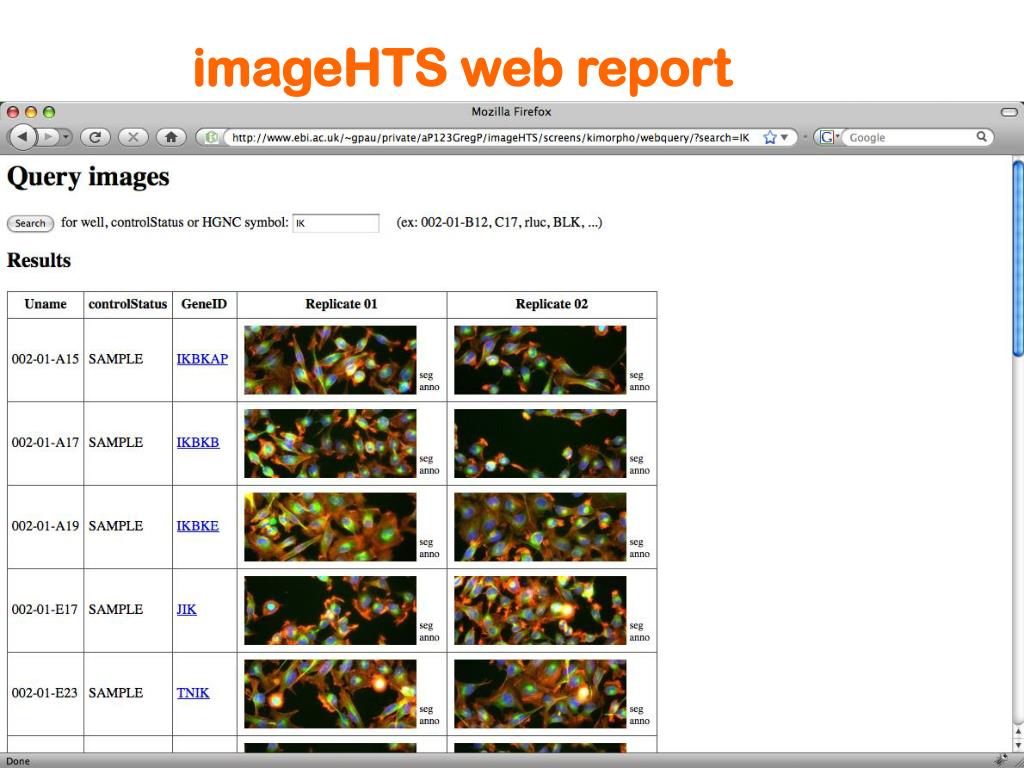Open TNIK Replicate 01 cell image
1024x768 pixels.
(330, 694)
